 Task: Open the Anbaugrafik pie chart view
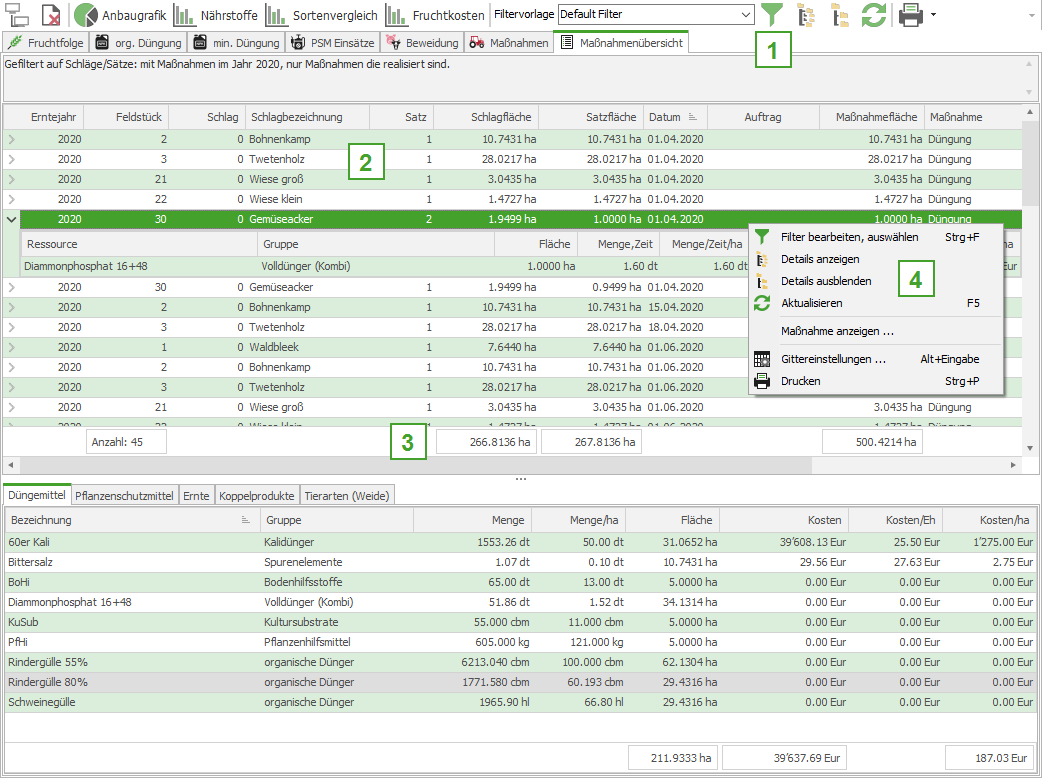pos(120,15)
